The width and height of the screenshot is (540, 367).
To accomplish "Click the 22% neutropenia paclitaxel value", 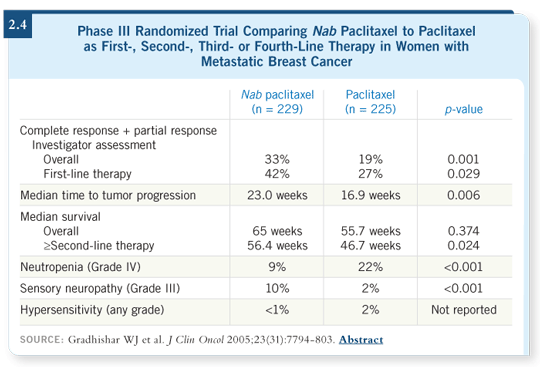I will (x=371, y=267).
